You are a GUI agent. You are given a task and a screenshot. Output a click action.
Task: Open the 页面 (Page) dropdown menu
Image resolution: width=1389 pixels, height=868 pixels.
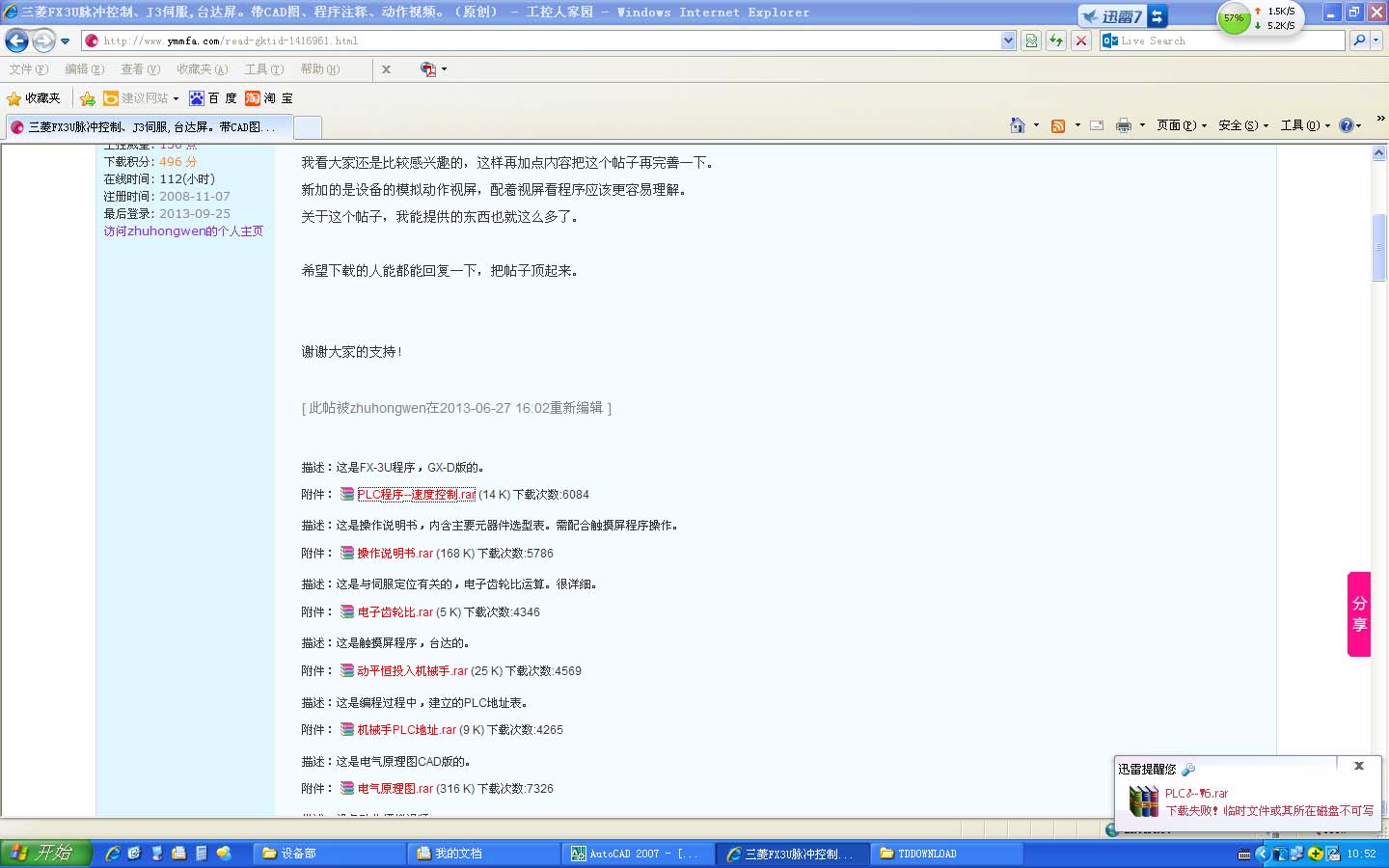pyautogui.click(x=1181, y=125)
